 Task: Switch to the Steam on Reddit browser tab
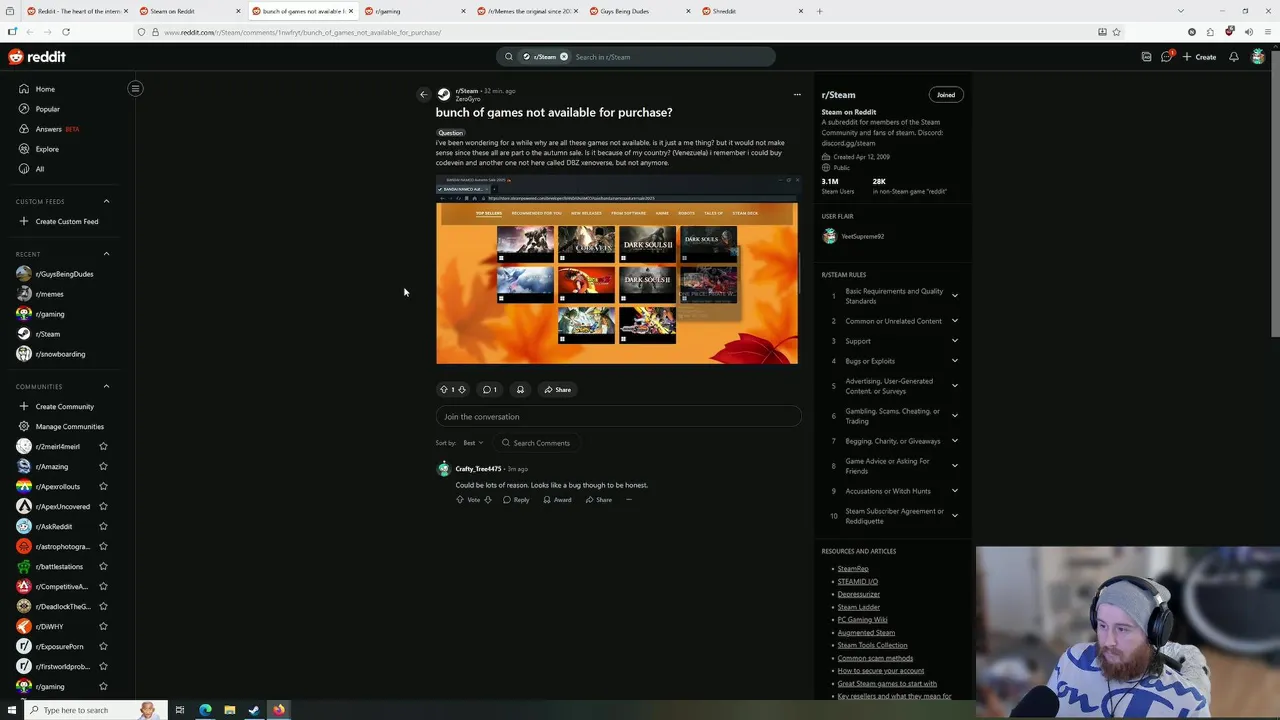[x=189, y=11]
